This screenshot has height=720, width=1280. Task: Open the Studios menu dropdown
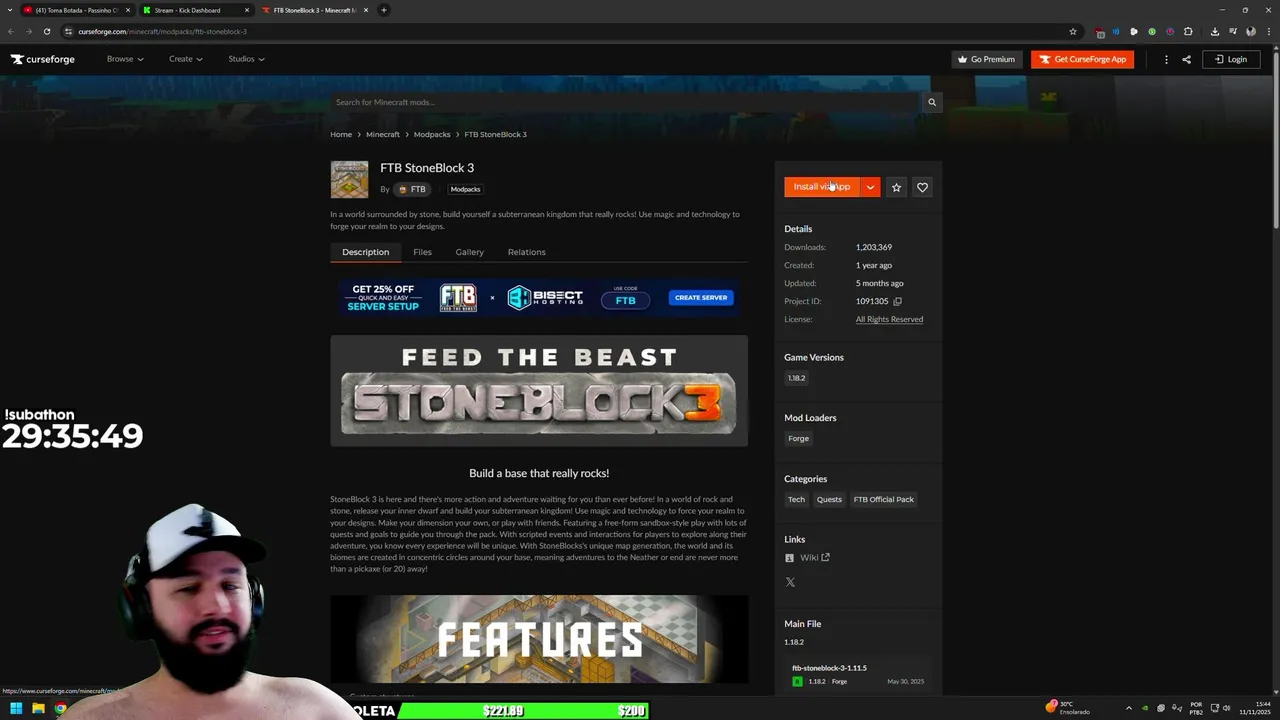coord(246,59)
